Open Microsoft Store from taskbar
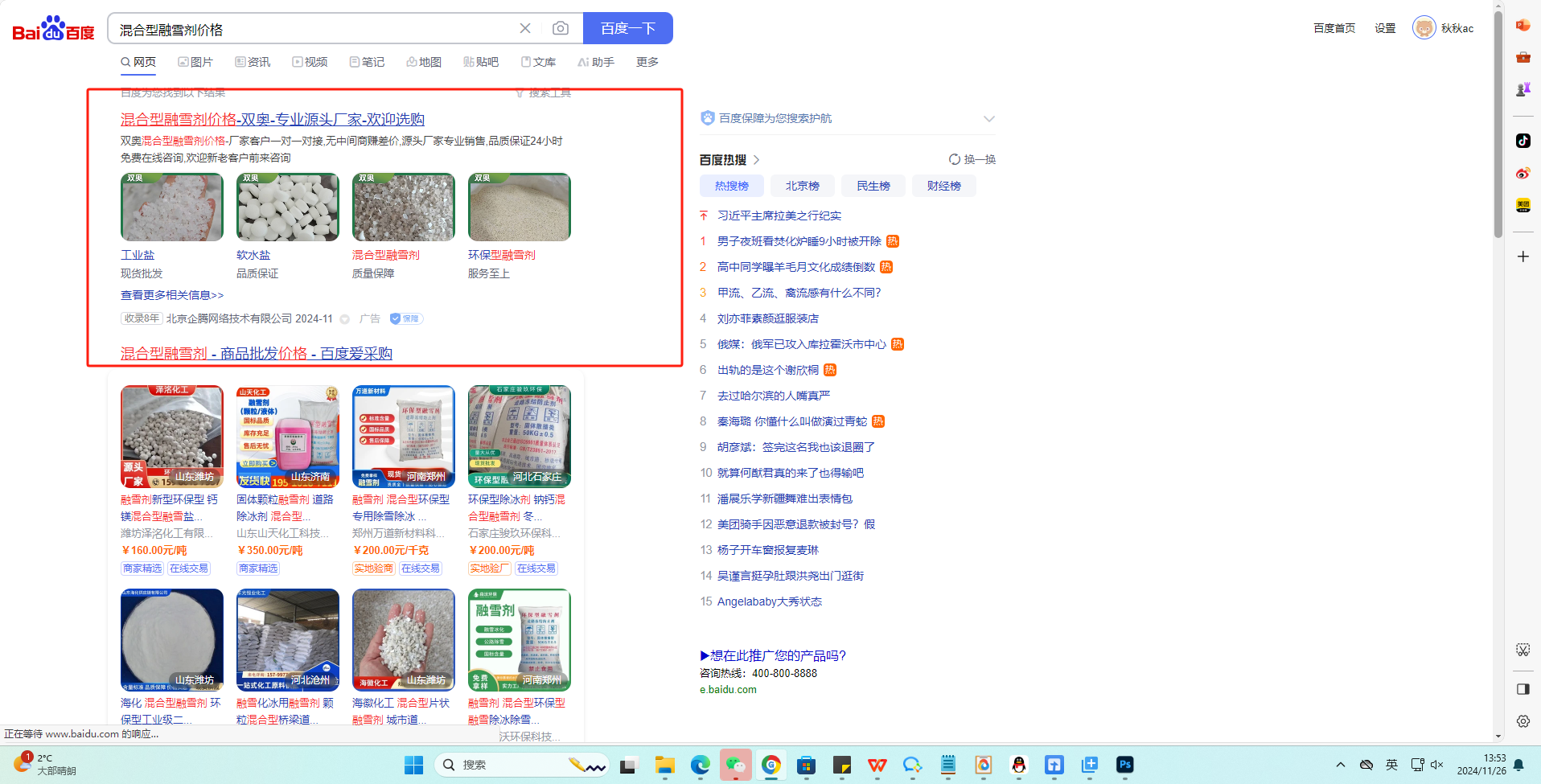1541x784 pixels. coord(806,765)
